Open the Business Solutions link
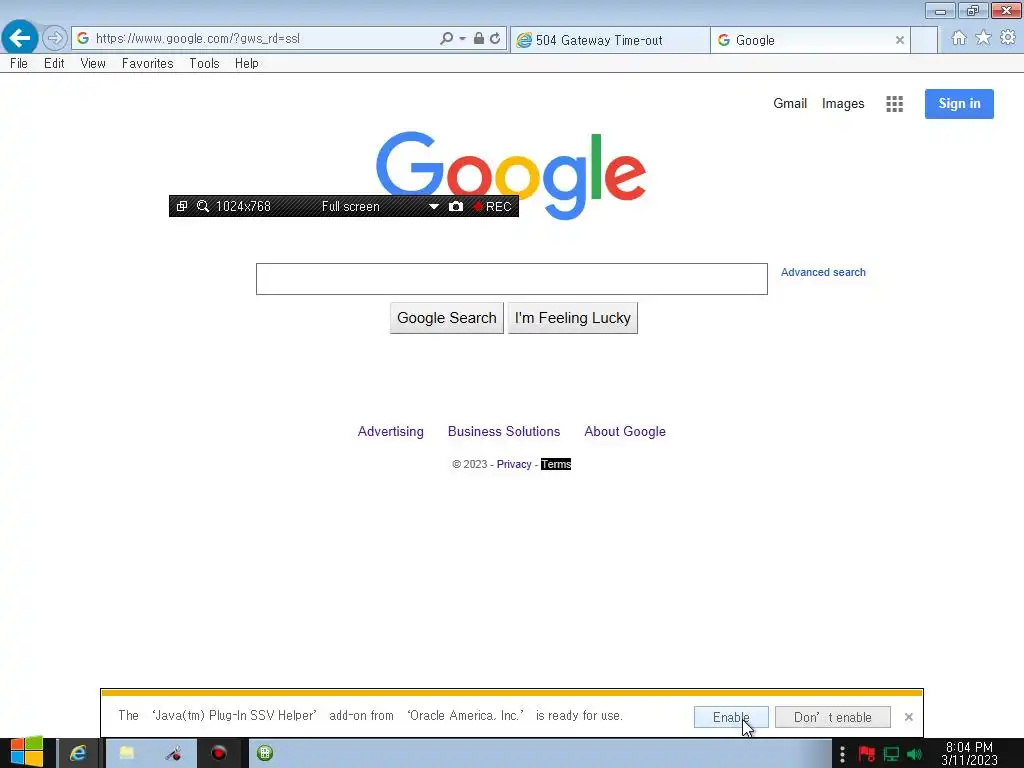1024x768 pixels. coord(504,432)
